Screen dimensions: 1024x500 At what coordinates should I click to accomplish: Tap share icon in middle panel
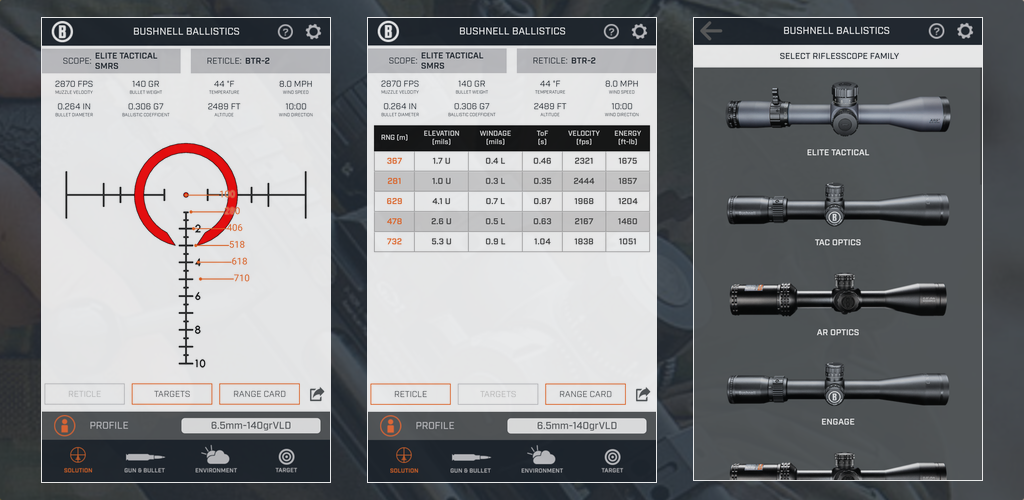[643, 394]
